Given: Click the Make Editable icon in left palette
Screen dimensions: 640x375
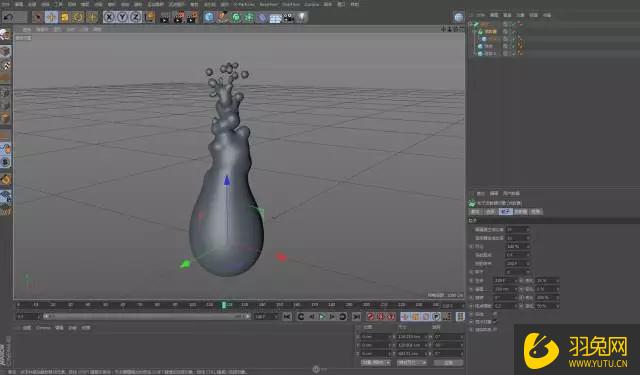Looking at the screenshot, I should (x=5, y=35).
